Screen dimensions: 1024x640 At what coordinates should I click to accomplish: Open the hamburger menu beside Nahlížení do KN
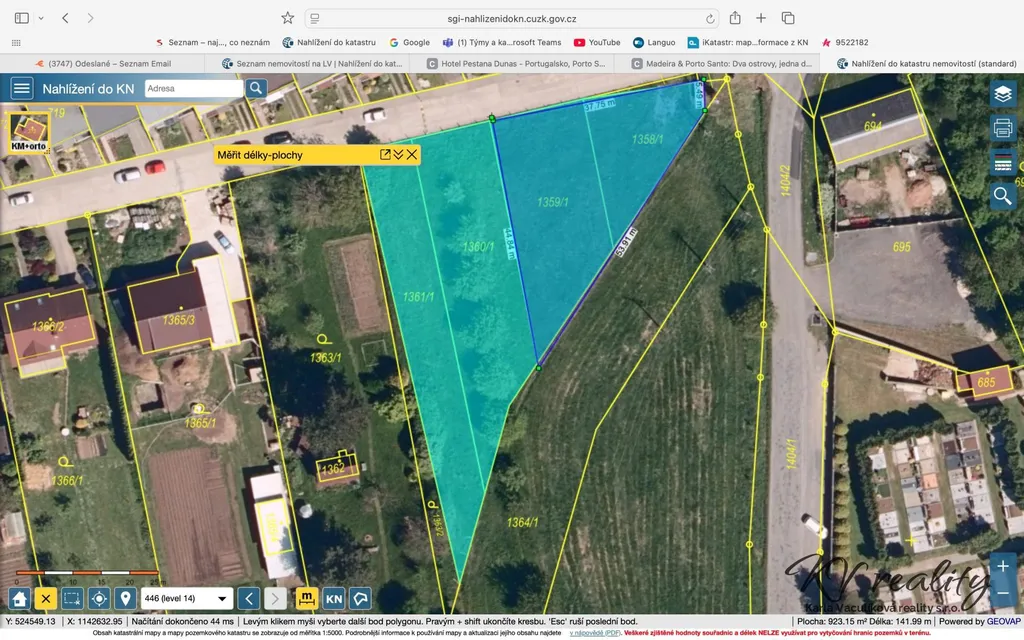(22, 88)
